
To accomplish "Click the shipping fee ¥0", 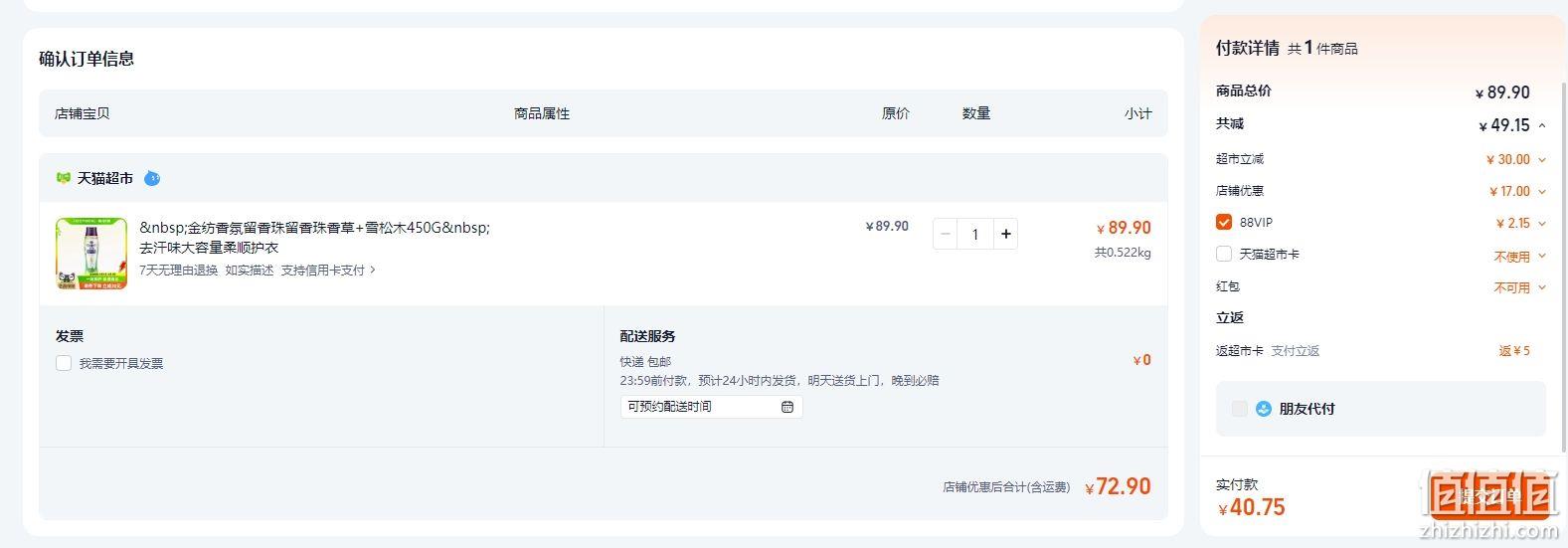I will (1142, 360).
